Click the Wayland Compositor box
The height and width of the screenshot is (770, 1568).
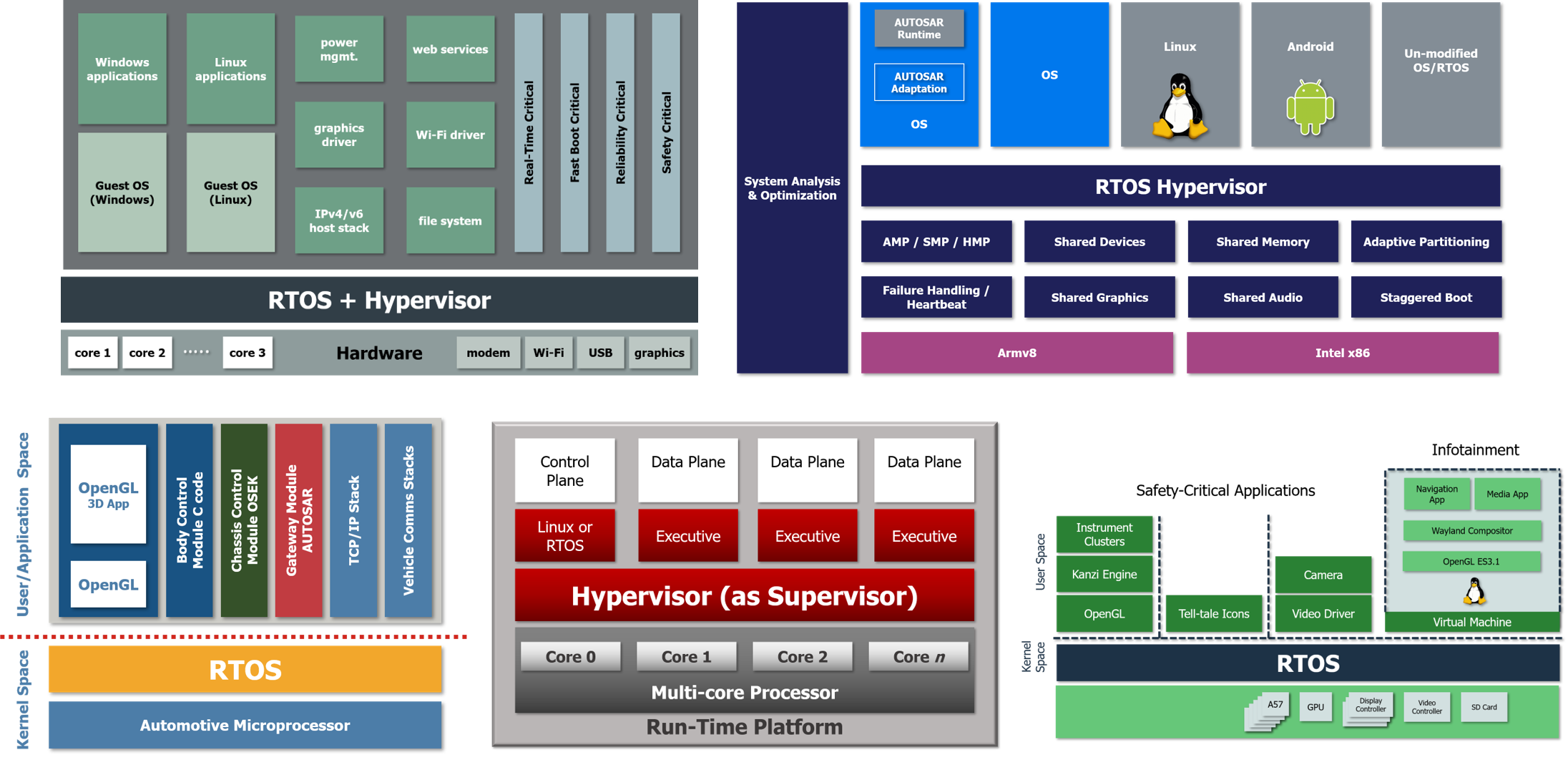coord(1471,531)
